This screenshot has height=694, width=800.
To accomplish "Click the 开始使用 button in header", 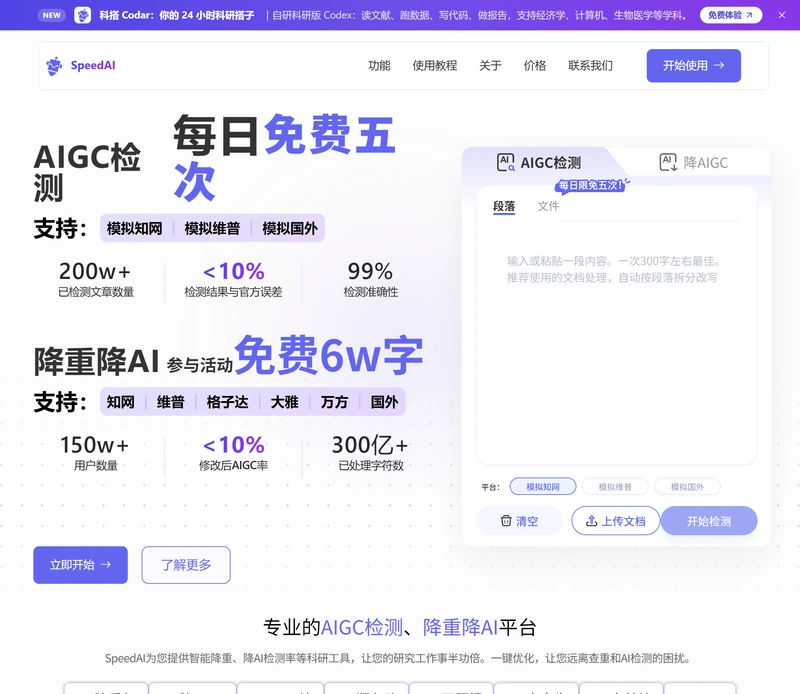I will [x=693, y=65].
